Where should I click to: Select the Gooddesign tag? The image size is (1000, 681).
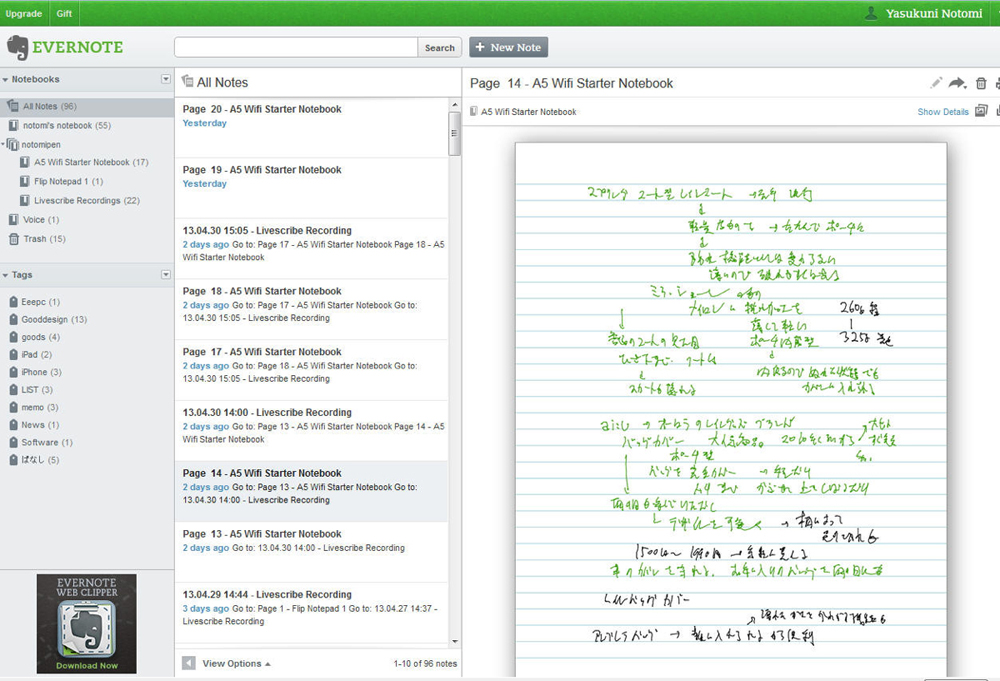pyautogui.click(x=47, y=319)
